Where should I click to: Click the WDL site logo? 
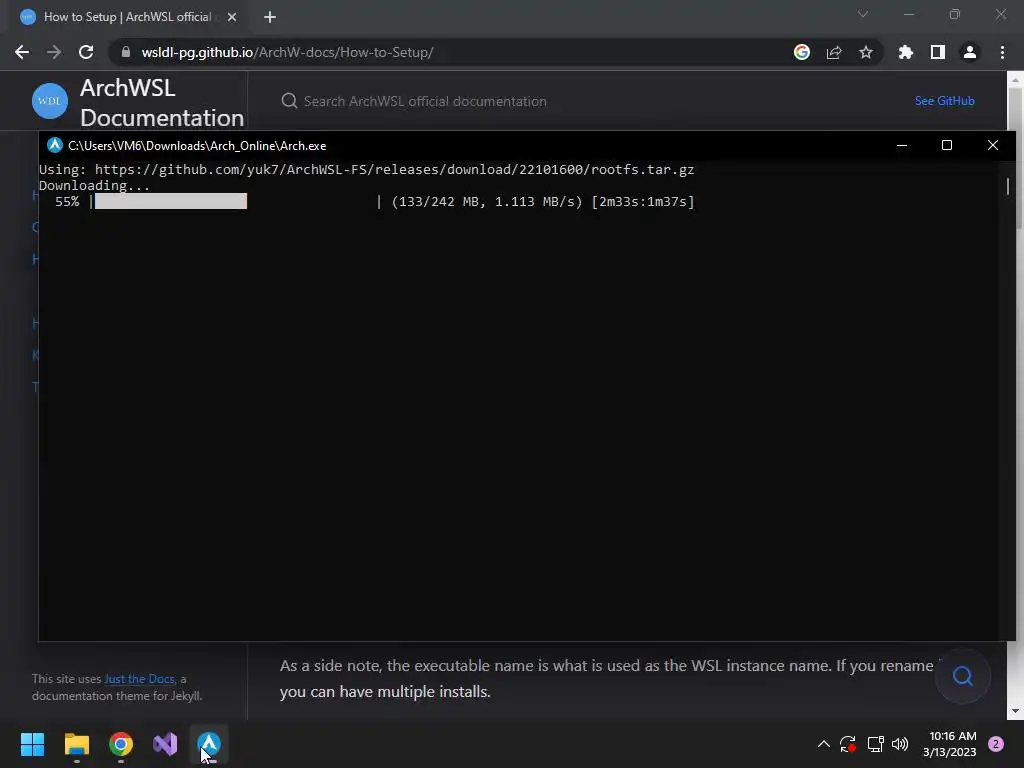click(x=50, y=101)
